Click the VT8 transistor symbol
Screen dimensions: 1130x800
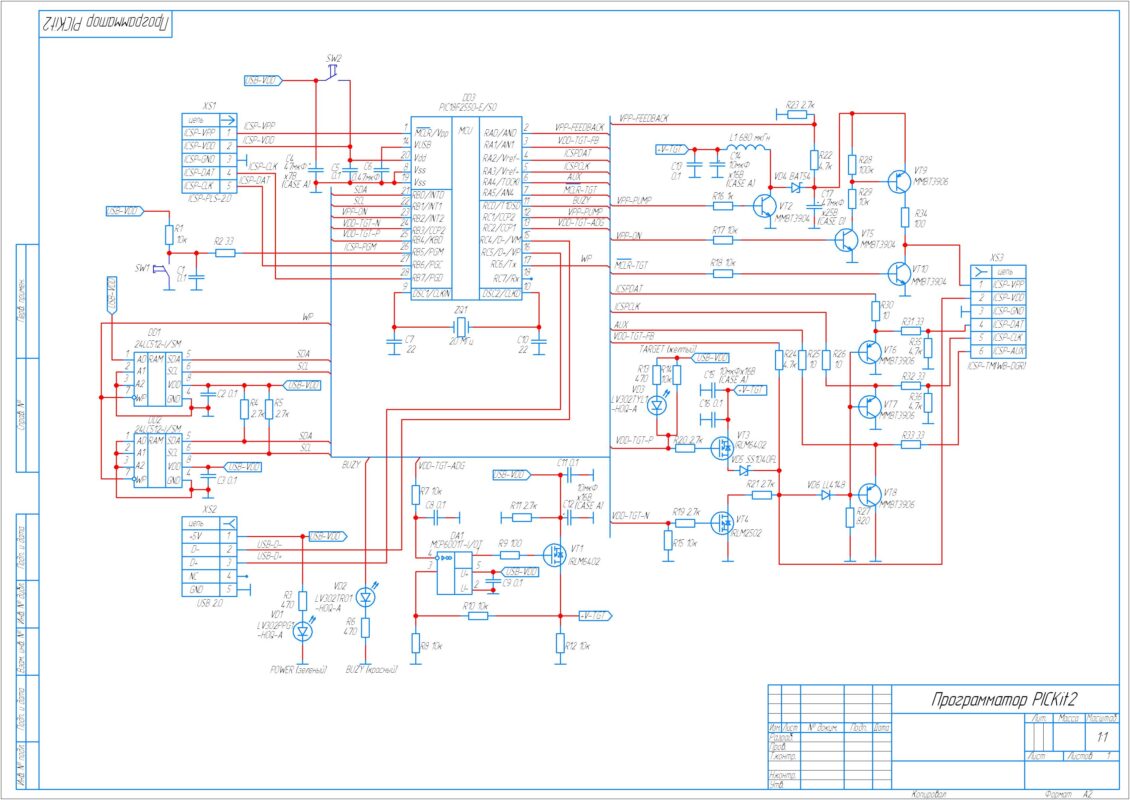tap(870, 495)
